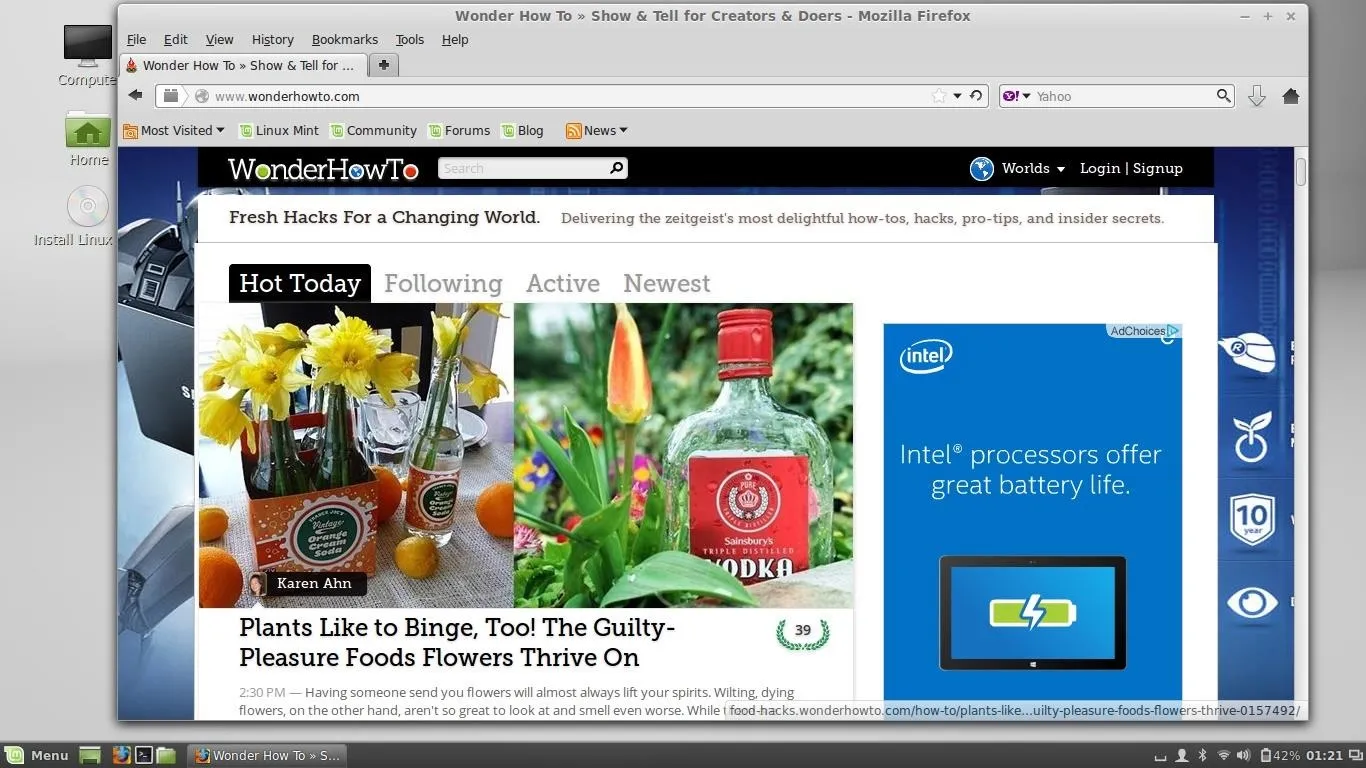Click the battery 42% indicator
The image size is (1366, 768).
pyautogui.click(x=1280, y=755)
